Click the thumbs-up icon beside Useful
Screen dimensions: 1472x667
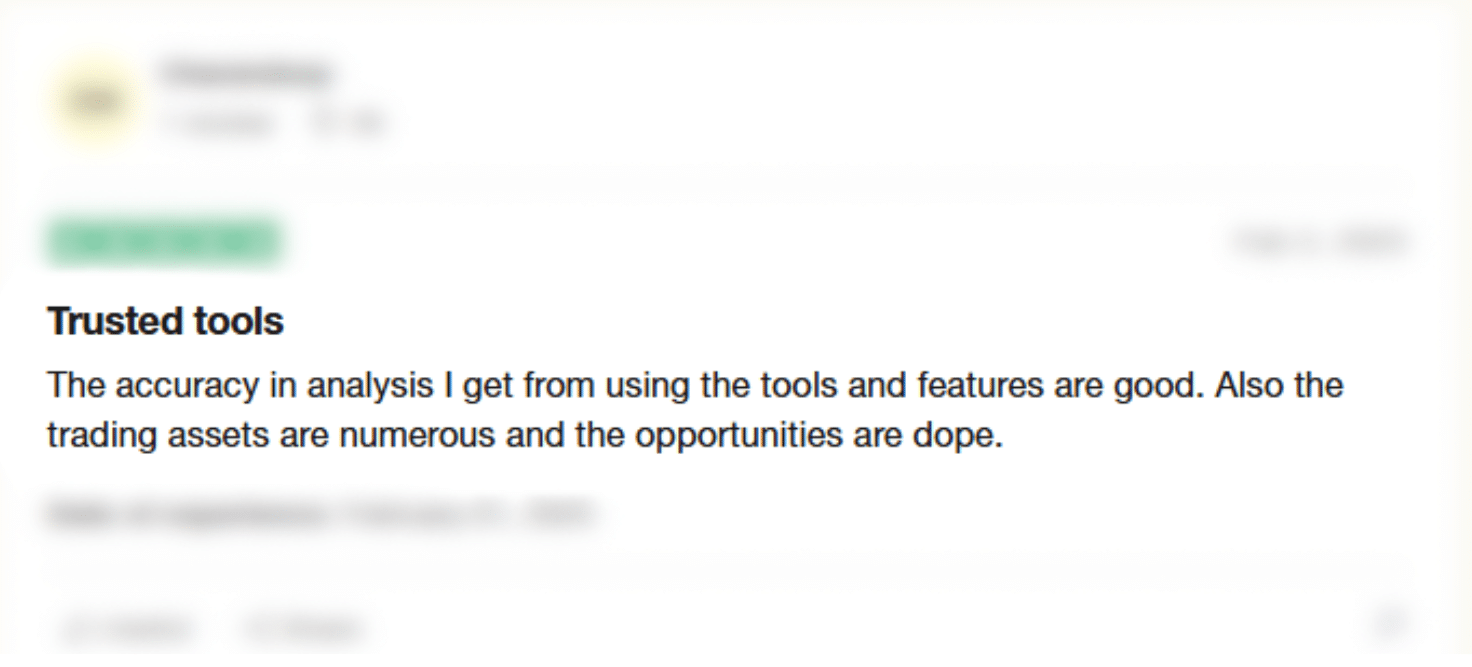76,628
